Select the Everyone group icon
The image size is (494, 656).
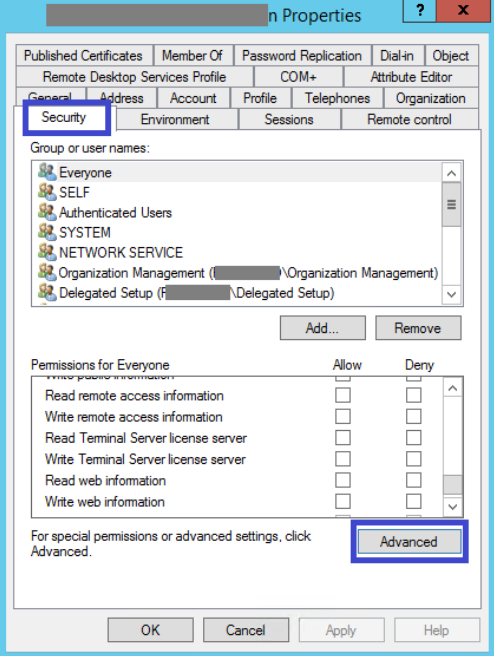47,172
